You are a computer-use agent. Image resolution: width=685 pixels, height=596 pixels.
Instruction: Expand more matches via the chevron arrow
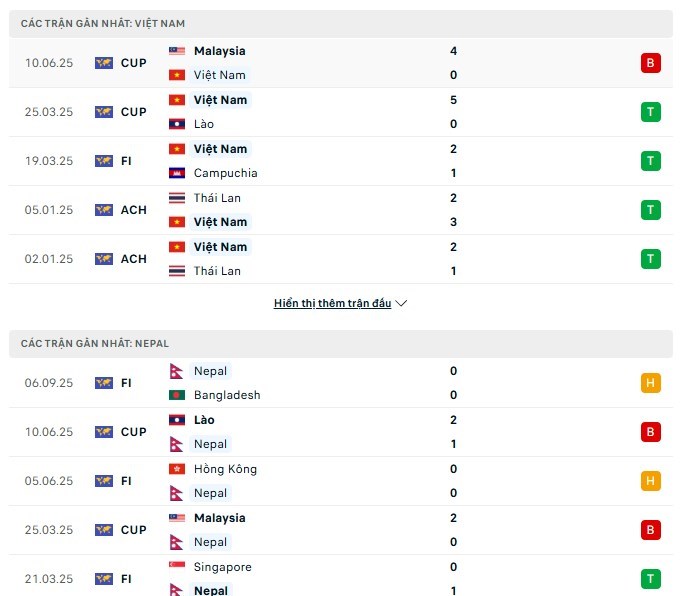402,303
